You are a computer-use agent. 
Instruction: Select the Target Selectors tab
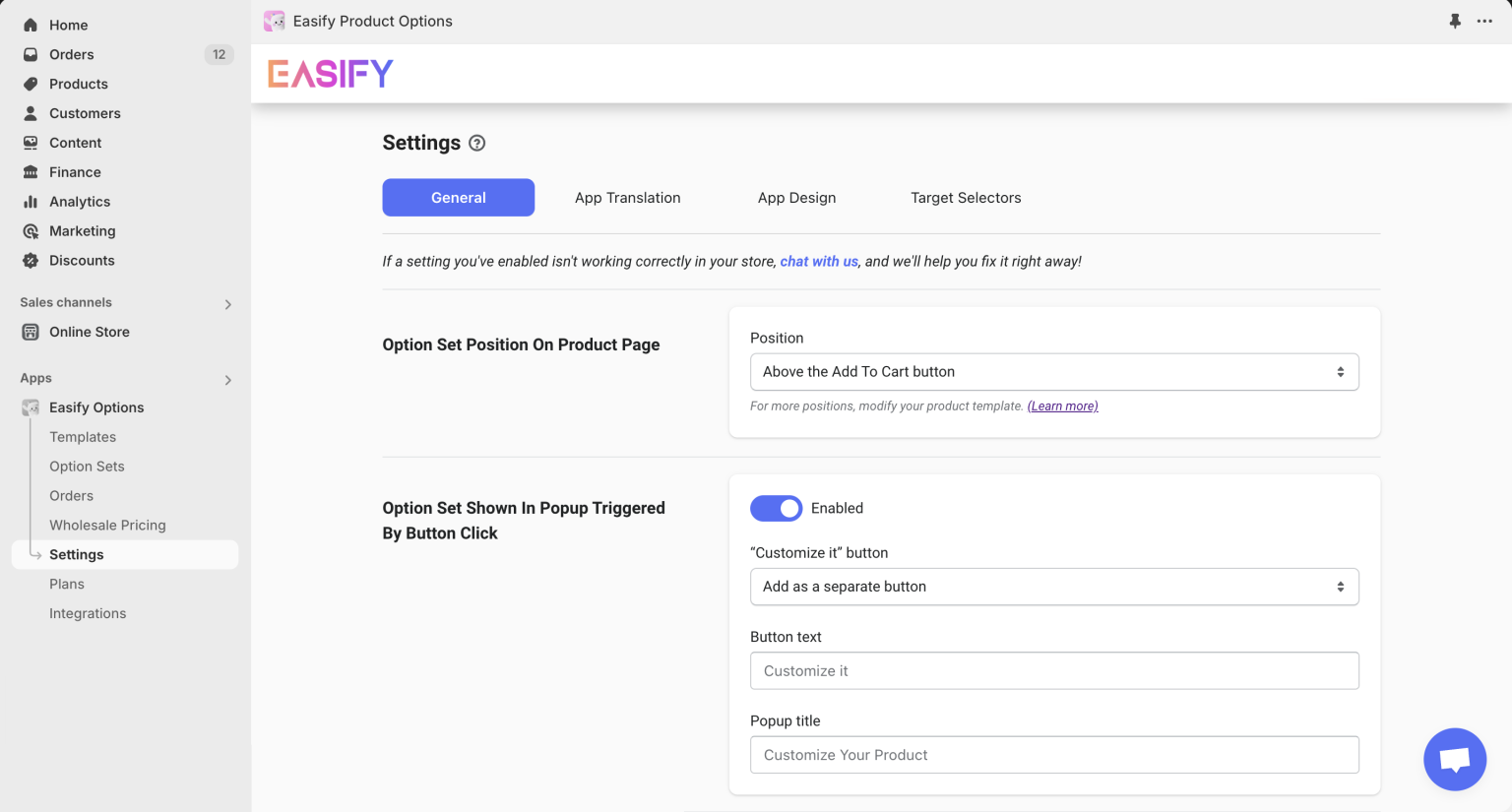click(x=966, y=198)
